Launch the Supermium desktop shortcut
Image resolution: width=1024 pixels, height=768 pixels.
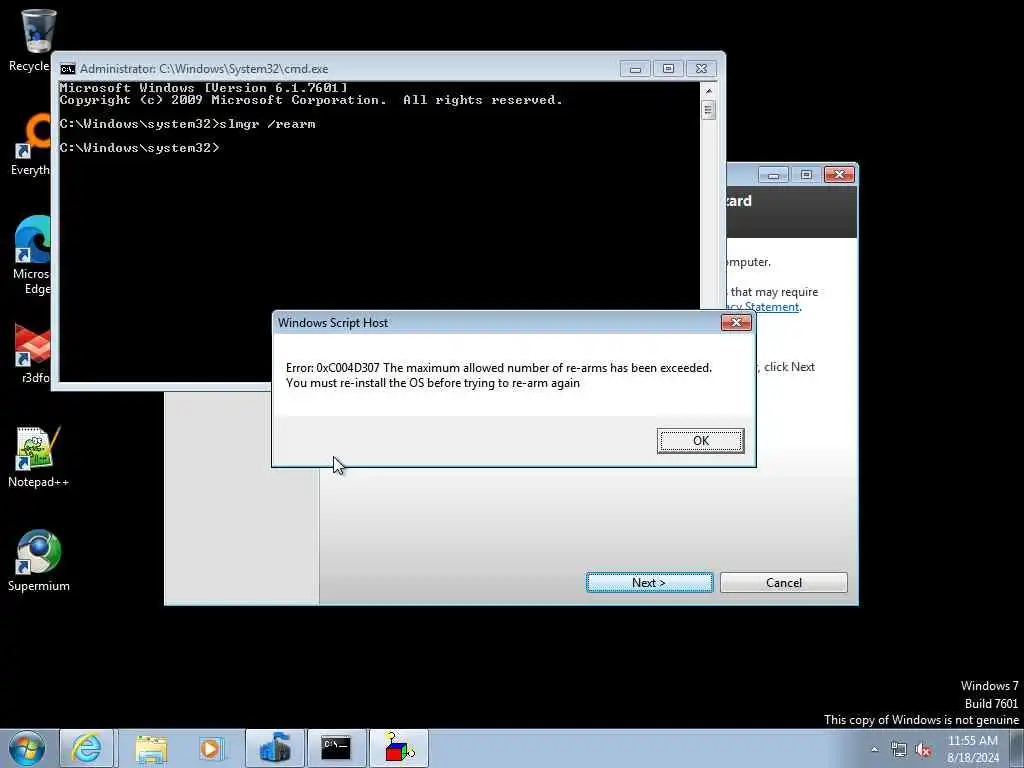(x=39, y=560)
